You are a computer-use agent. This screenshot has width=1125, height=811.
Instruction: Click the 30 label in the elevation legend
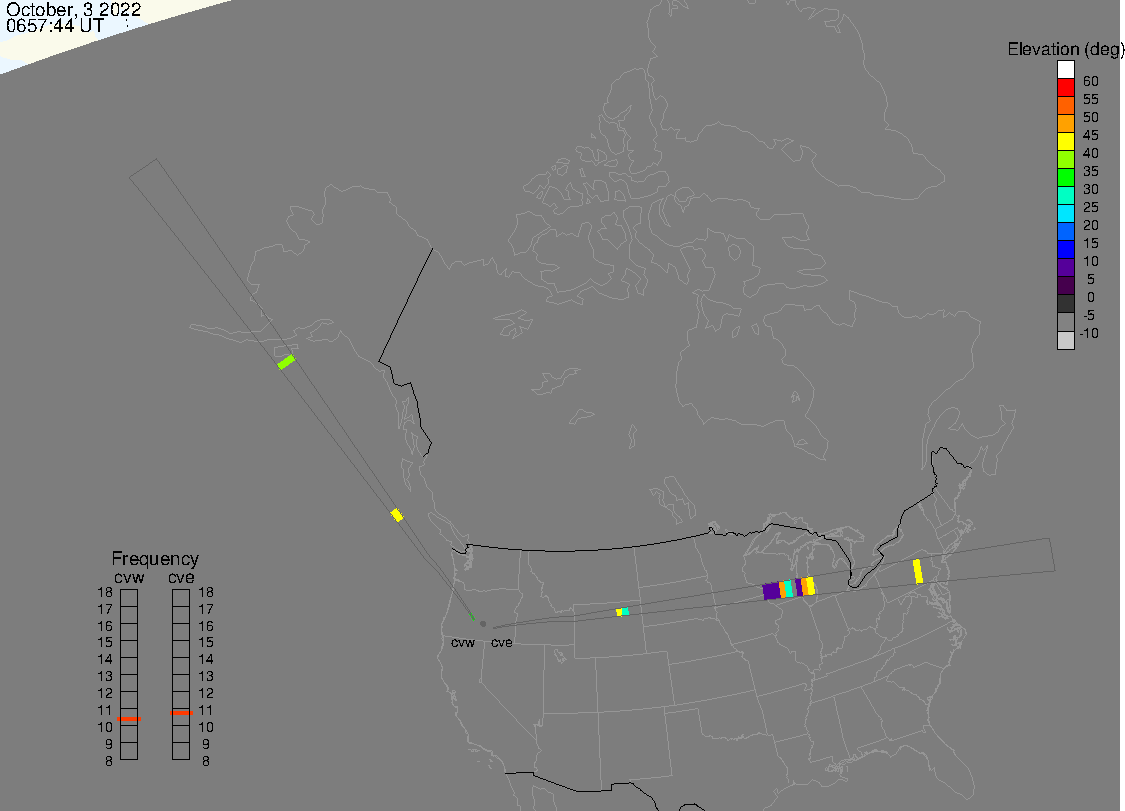pyautogui.click(x=1091, y=189)
